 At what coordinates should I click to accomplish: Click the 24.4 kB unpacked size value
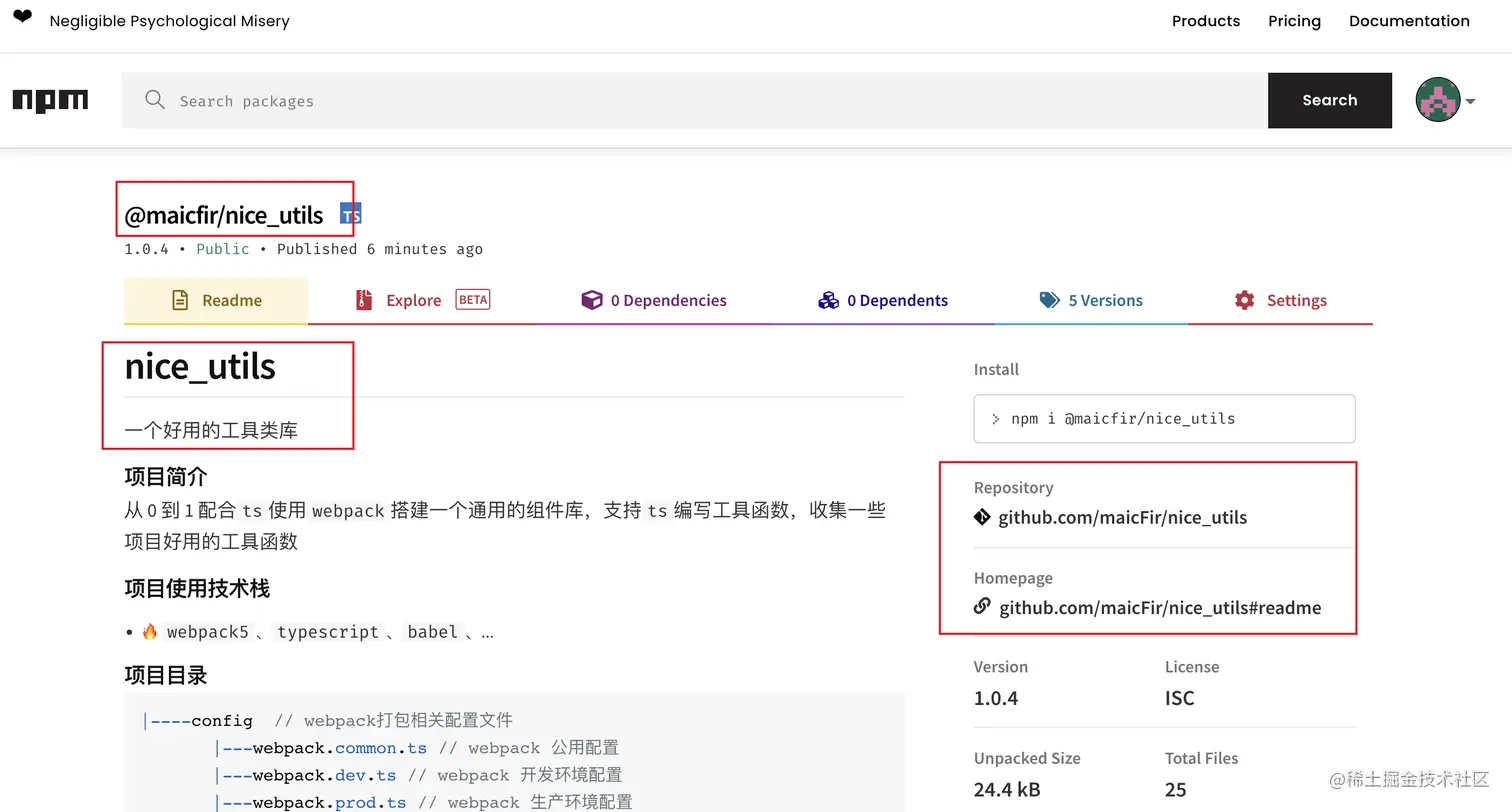(x=1007, y=790)
